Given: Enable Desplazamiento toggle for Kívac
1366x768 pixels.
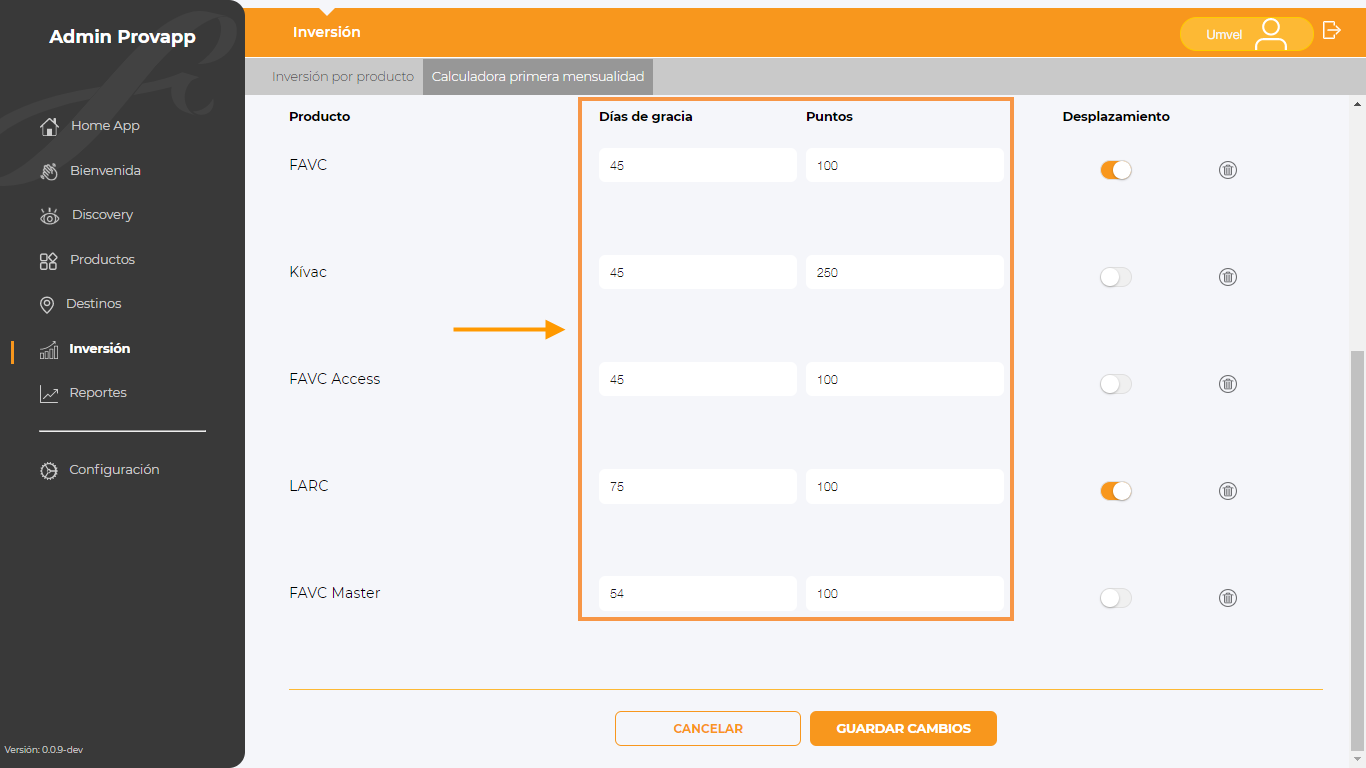Looking at the screenshot, I should (1116, 277).
